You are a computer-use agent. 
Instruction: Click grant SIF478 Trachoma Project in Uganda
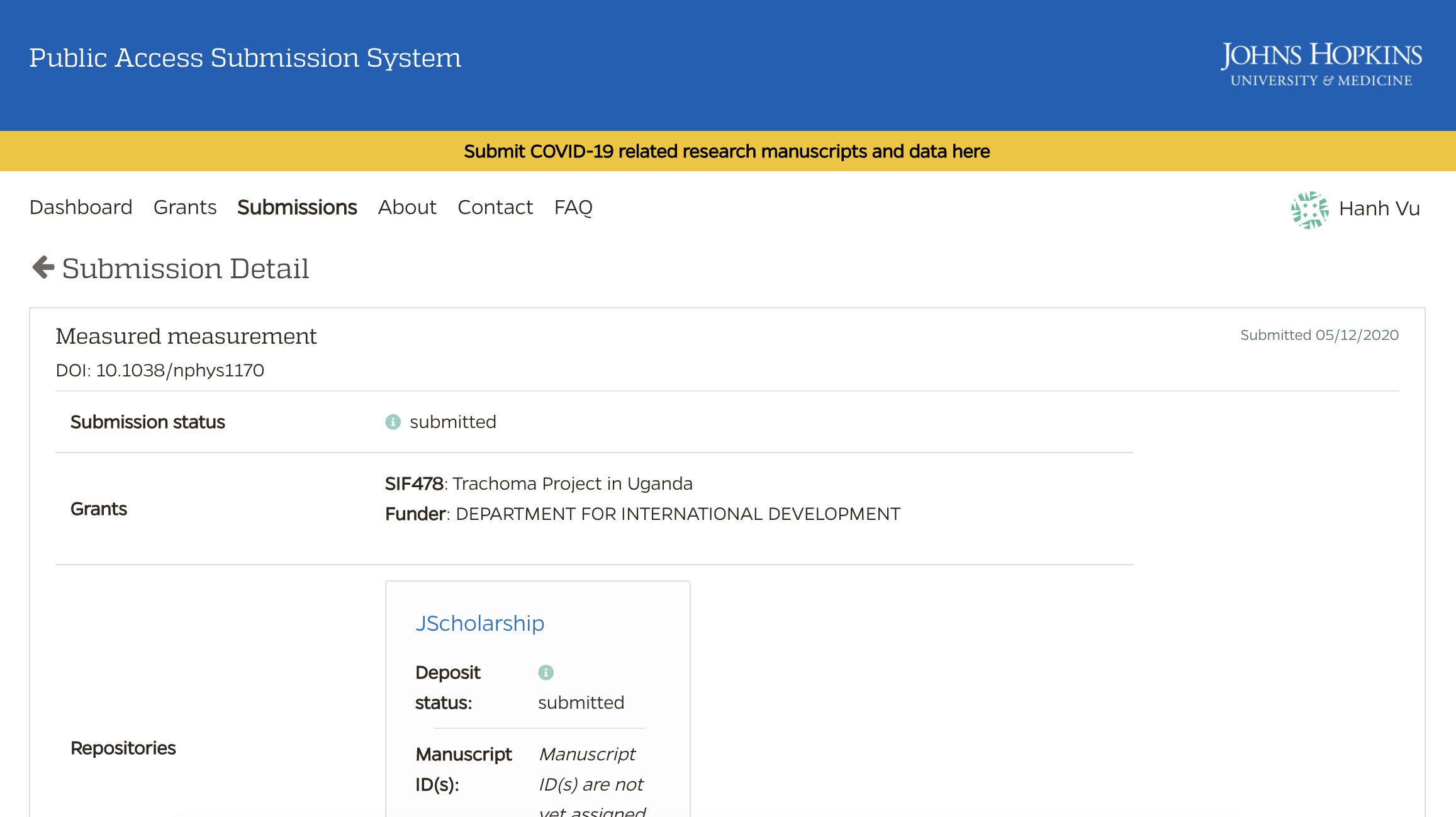(539, 483)
